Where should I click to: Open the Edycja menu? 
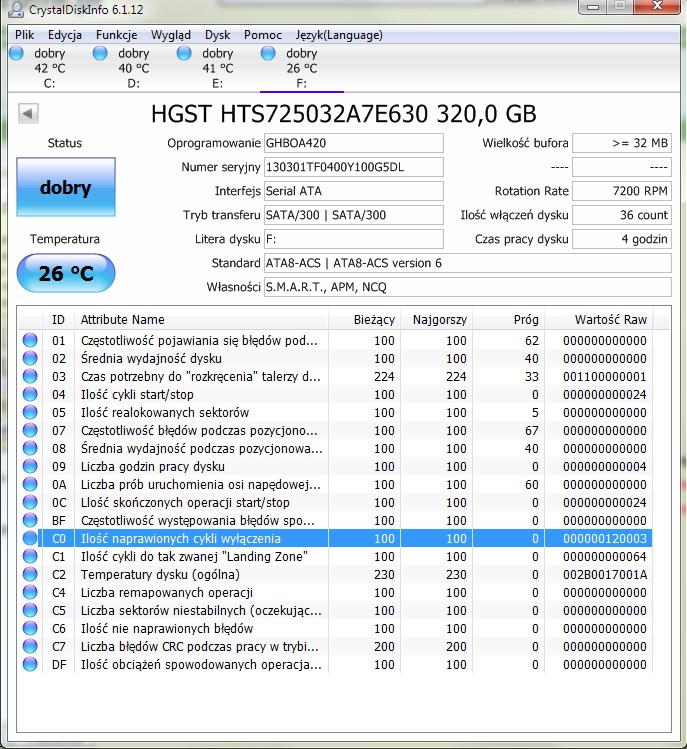64,35
